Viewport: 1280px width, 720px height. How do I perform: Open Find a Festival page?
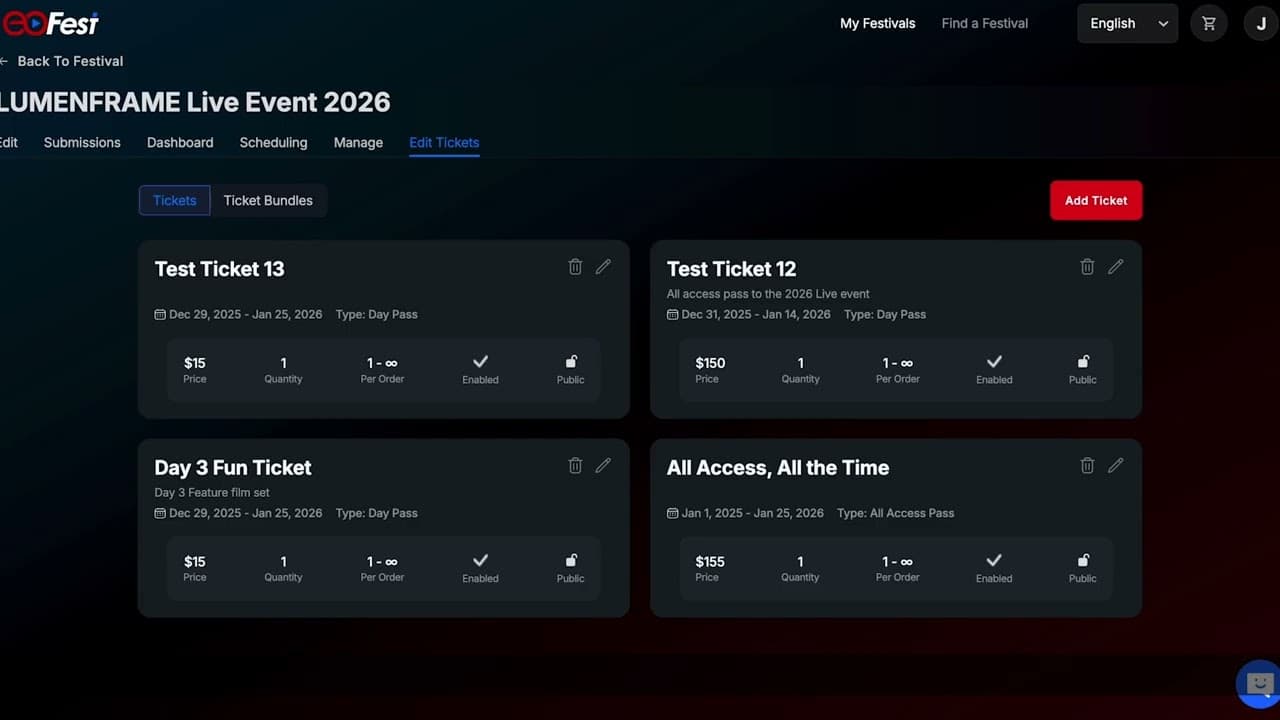click(x=984, y=23)
